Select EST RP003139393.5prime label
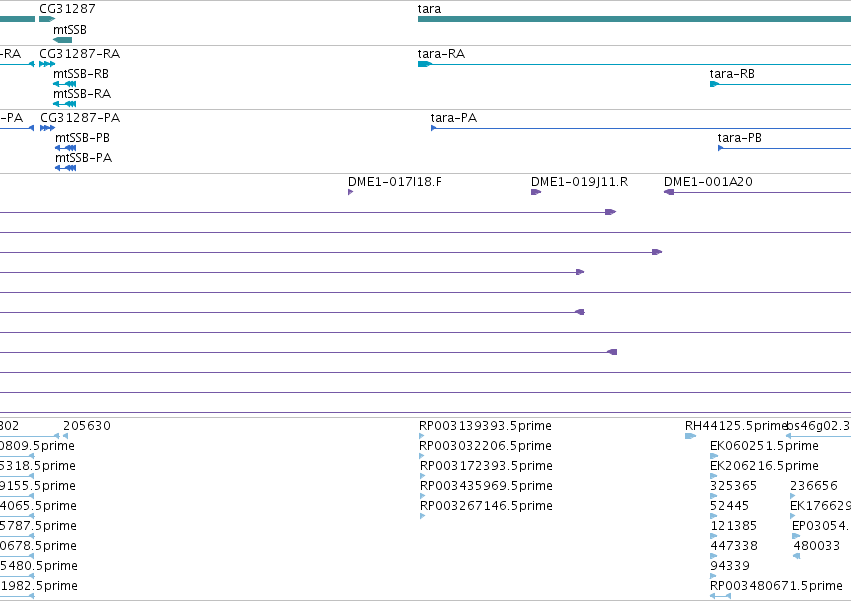 [486, 426]
